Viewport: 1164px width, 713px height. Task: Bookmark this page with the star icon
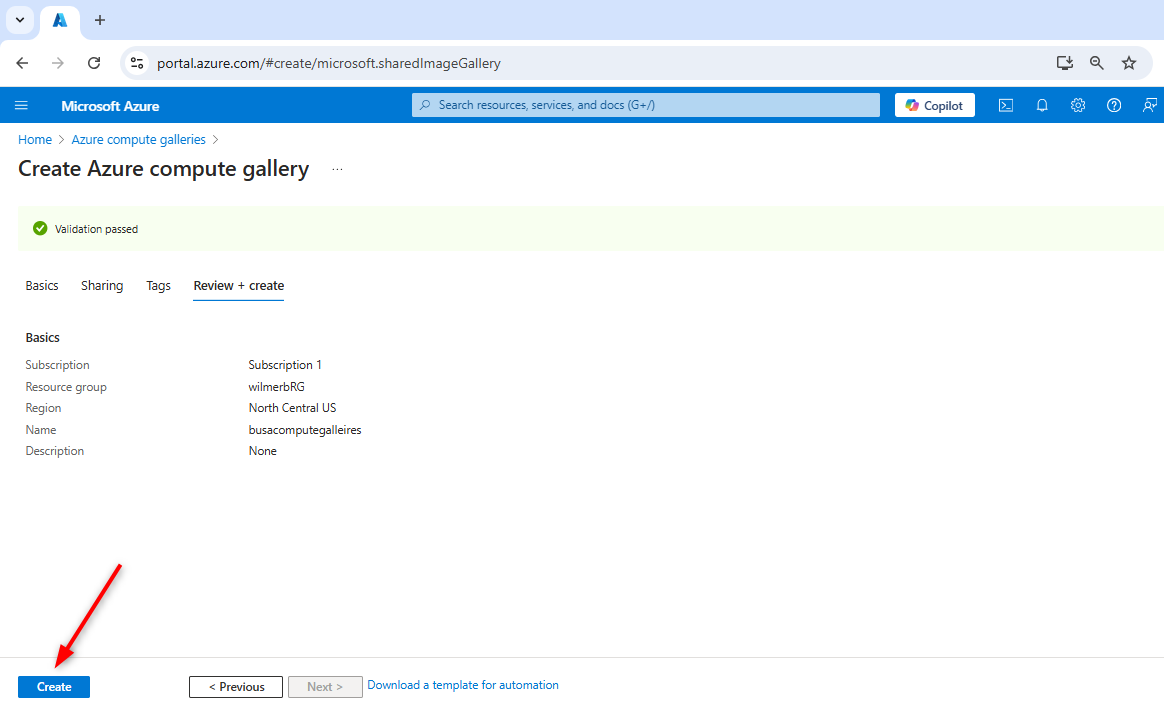[x=1129, y=63]
